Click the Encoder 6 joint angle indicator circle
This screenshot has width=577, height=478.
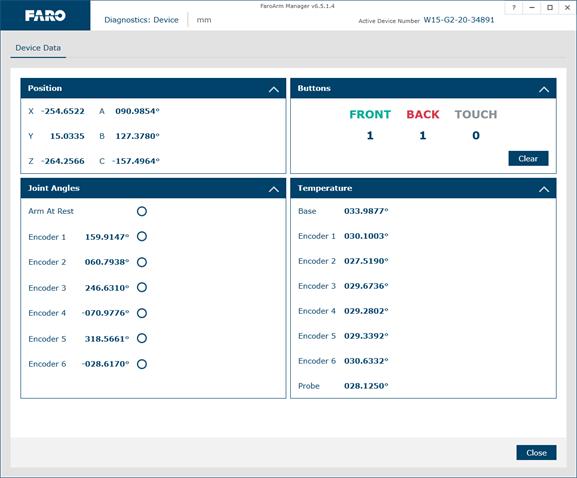pos(142,364)
